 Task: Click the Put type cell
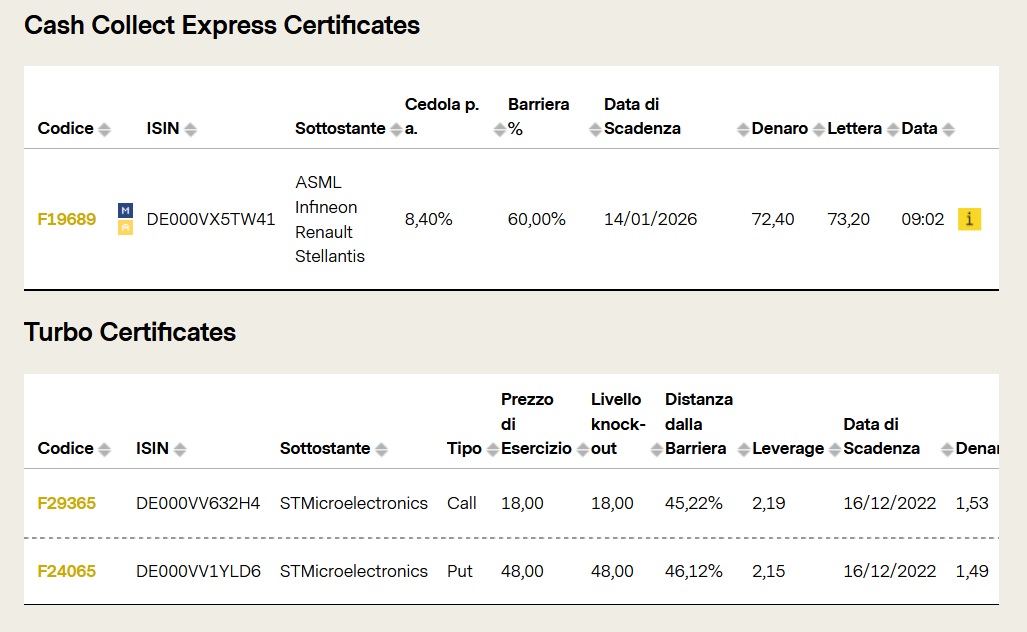(460, 571)
